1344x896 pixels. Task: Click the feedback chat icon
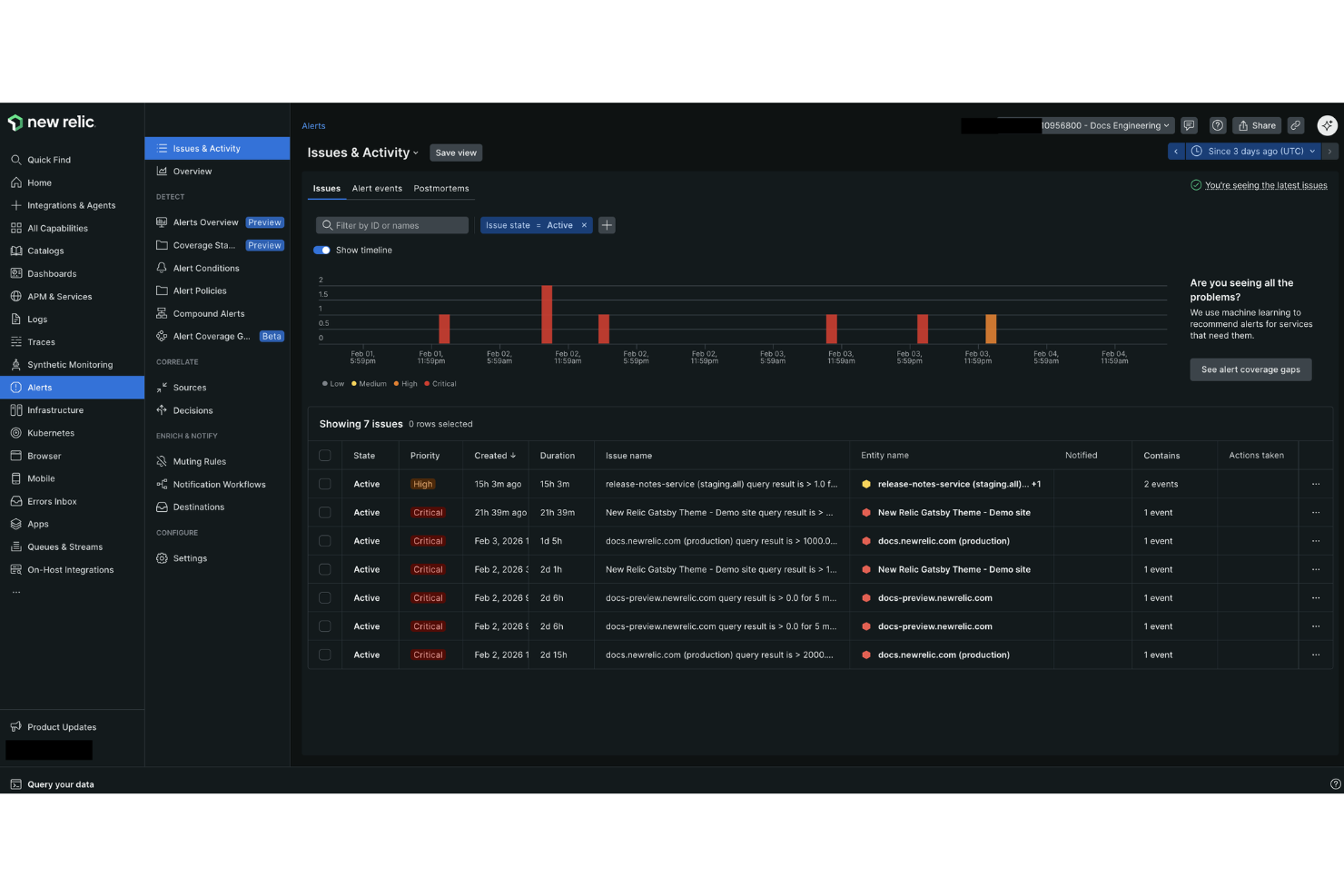pos(1189,125)
